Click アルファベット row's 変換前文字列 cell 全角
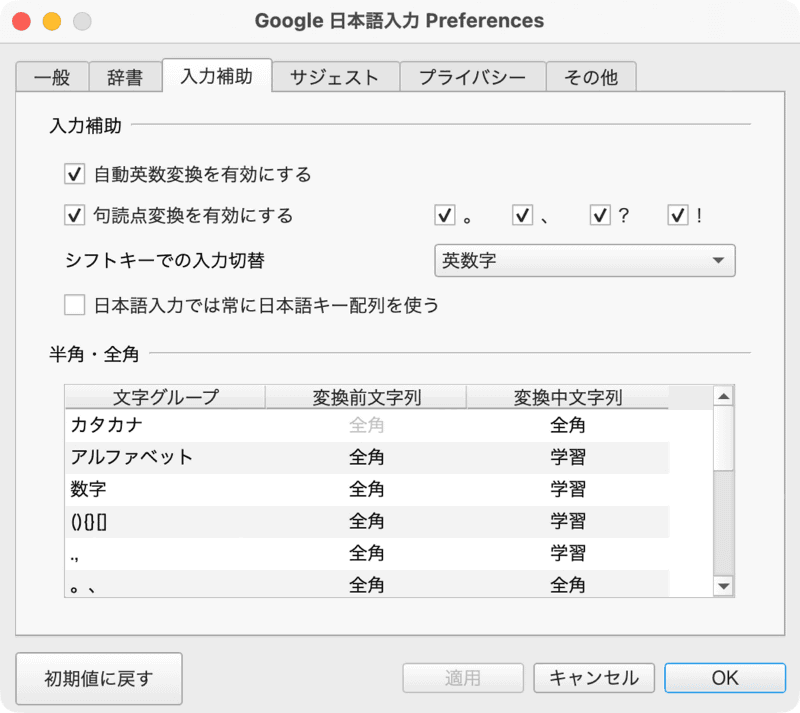This screenshot has height=713, width=800. [x=366, y=457]
